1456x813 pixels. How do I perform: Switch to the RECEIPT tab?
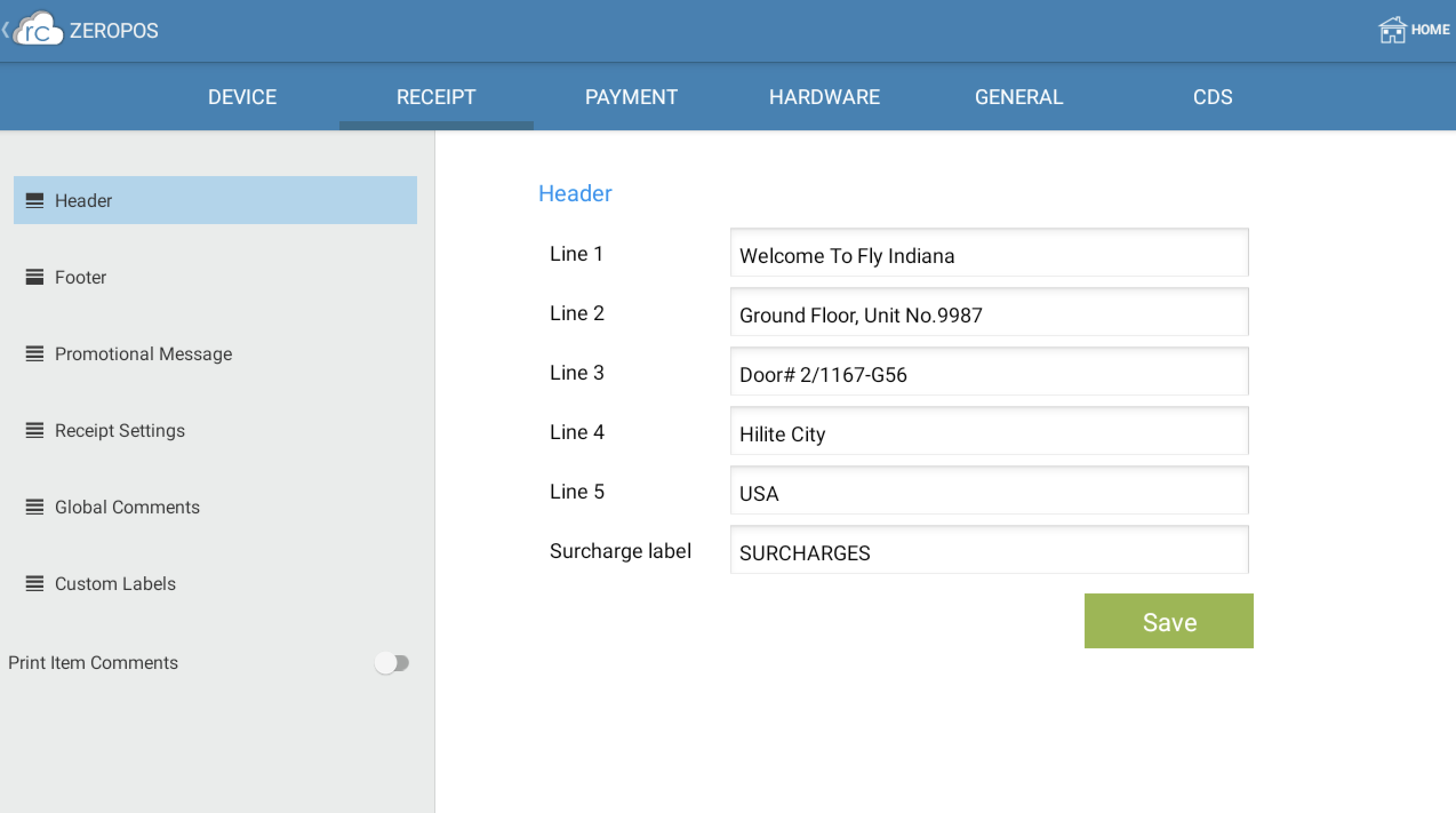click(436, 97)
